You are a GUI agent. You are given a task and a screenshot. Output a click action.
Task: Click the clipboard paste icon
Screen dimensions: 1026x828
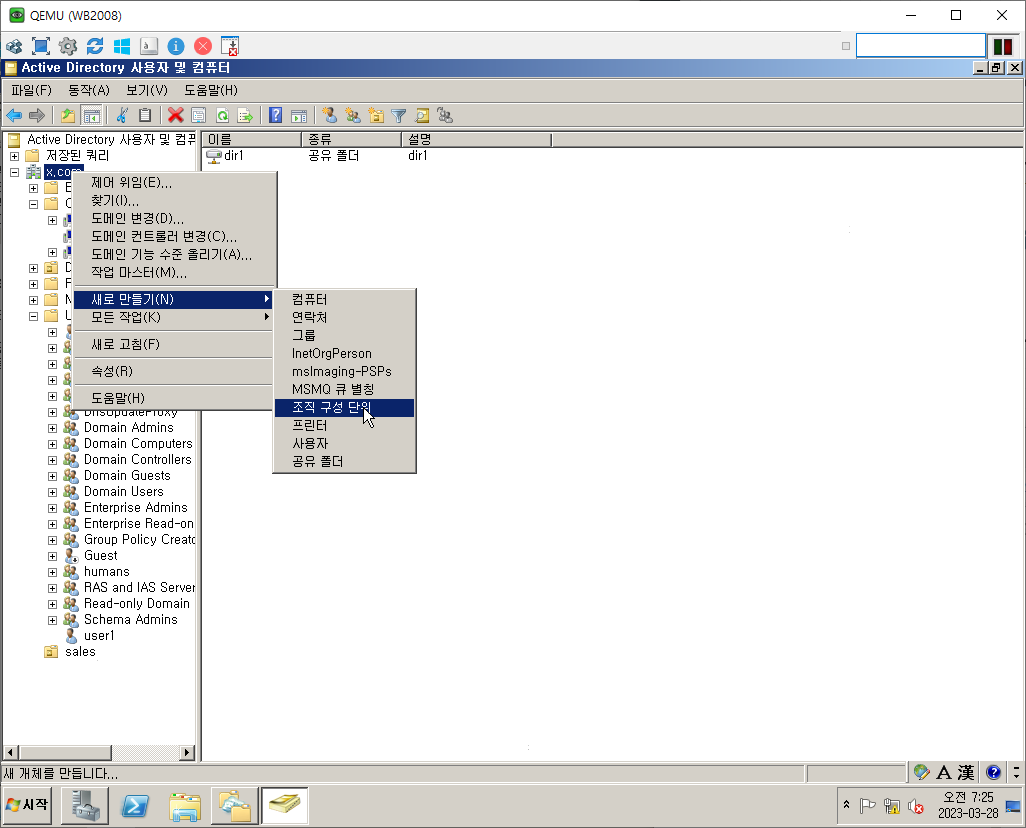145,116
